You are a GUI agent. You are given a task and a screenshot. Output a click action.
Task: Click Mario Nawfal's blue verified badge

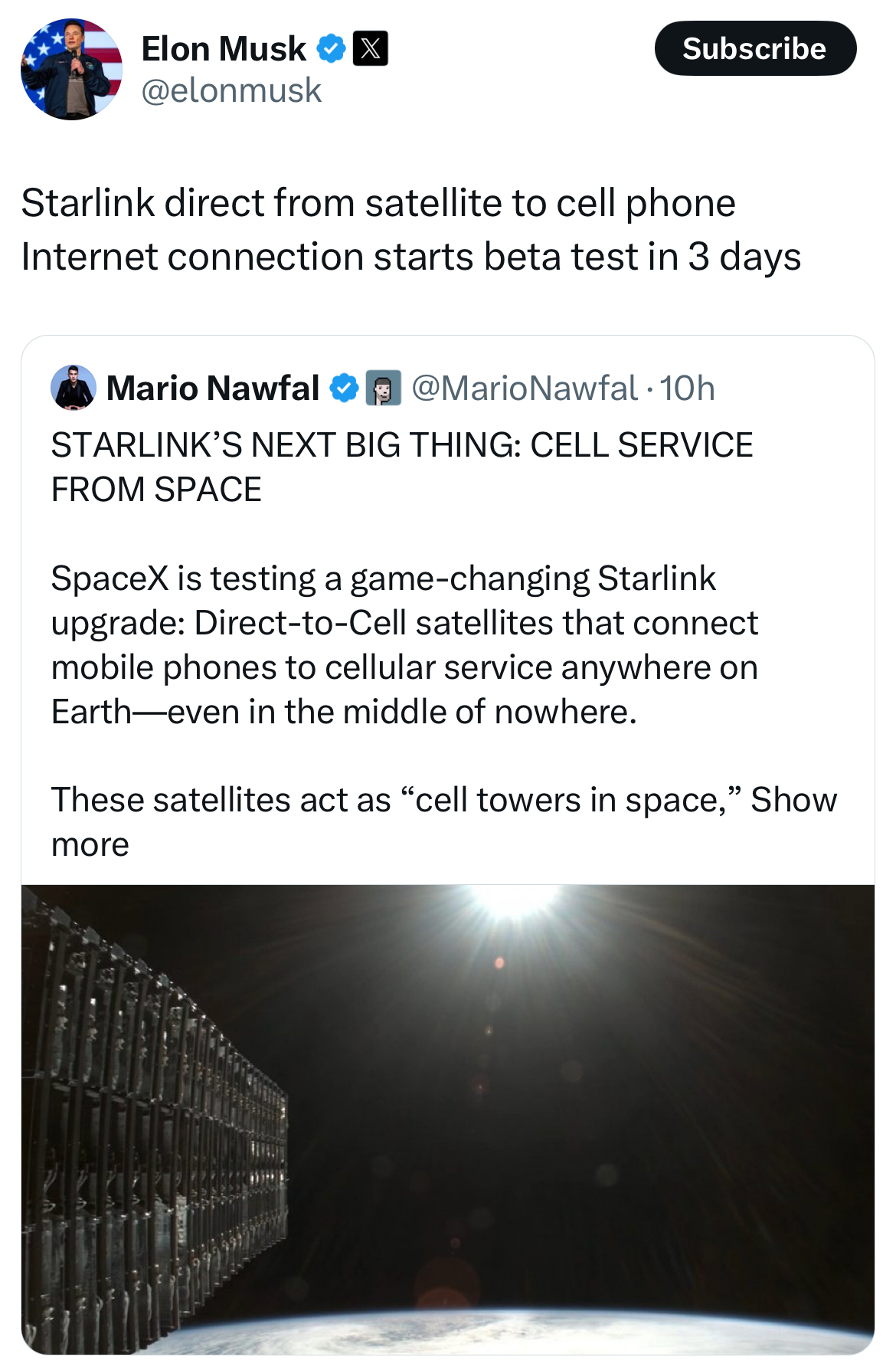click(344, 388)
